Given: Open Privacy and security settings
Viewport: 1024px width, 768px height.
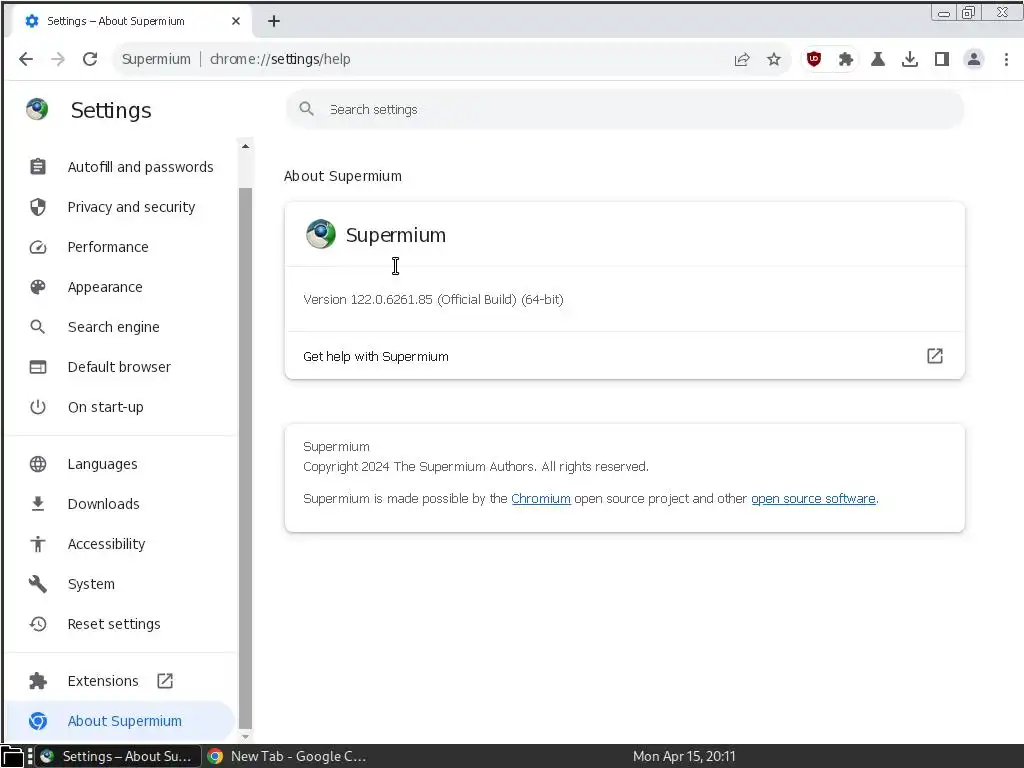Looking at the screenshot, I should coord(121,207).
